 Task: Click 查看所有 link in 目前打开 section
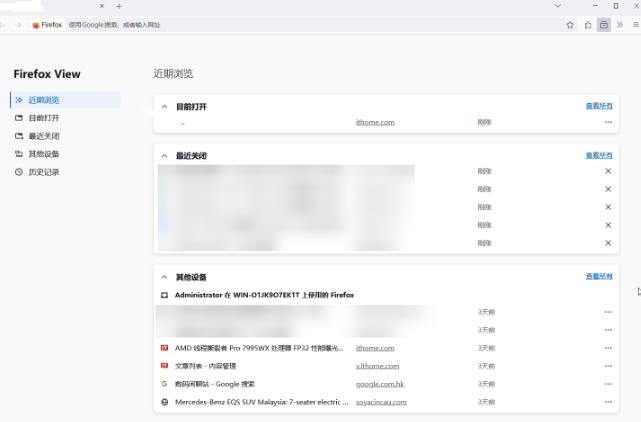point(599,106)
